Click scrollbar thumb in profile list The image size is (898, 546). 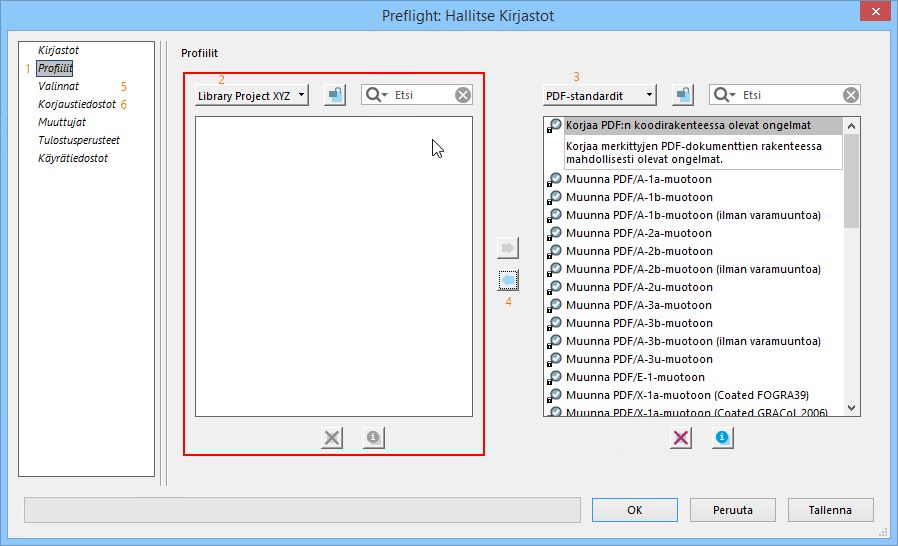click(x=852, y=181)
